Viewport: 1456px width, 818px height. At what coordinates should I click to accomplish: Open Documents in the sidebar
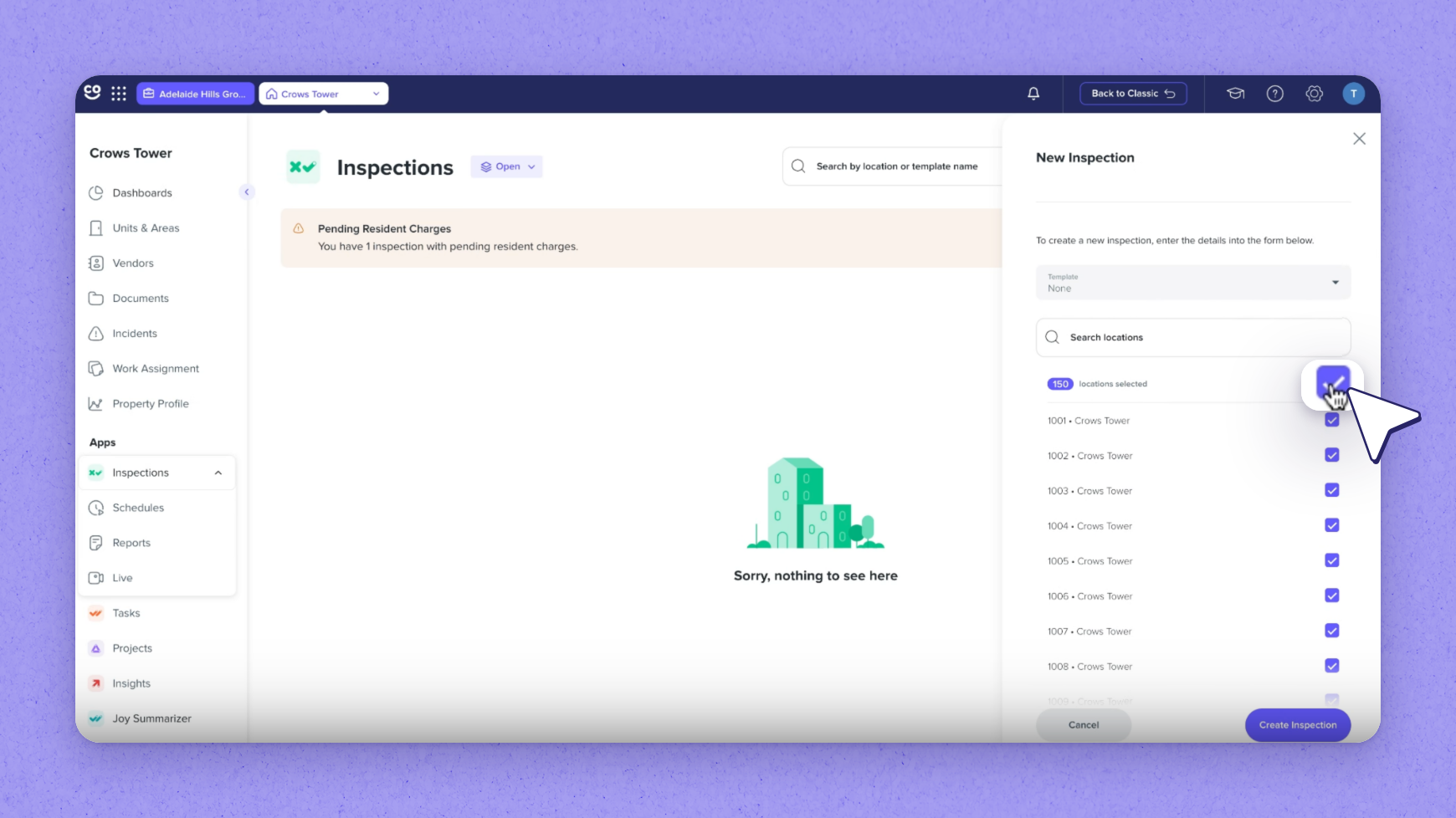pyautogui.click(x=141, y=299)
